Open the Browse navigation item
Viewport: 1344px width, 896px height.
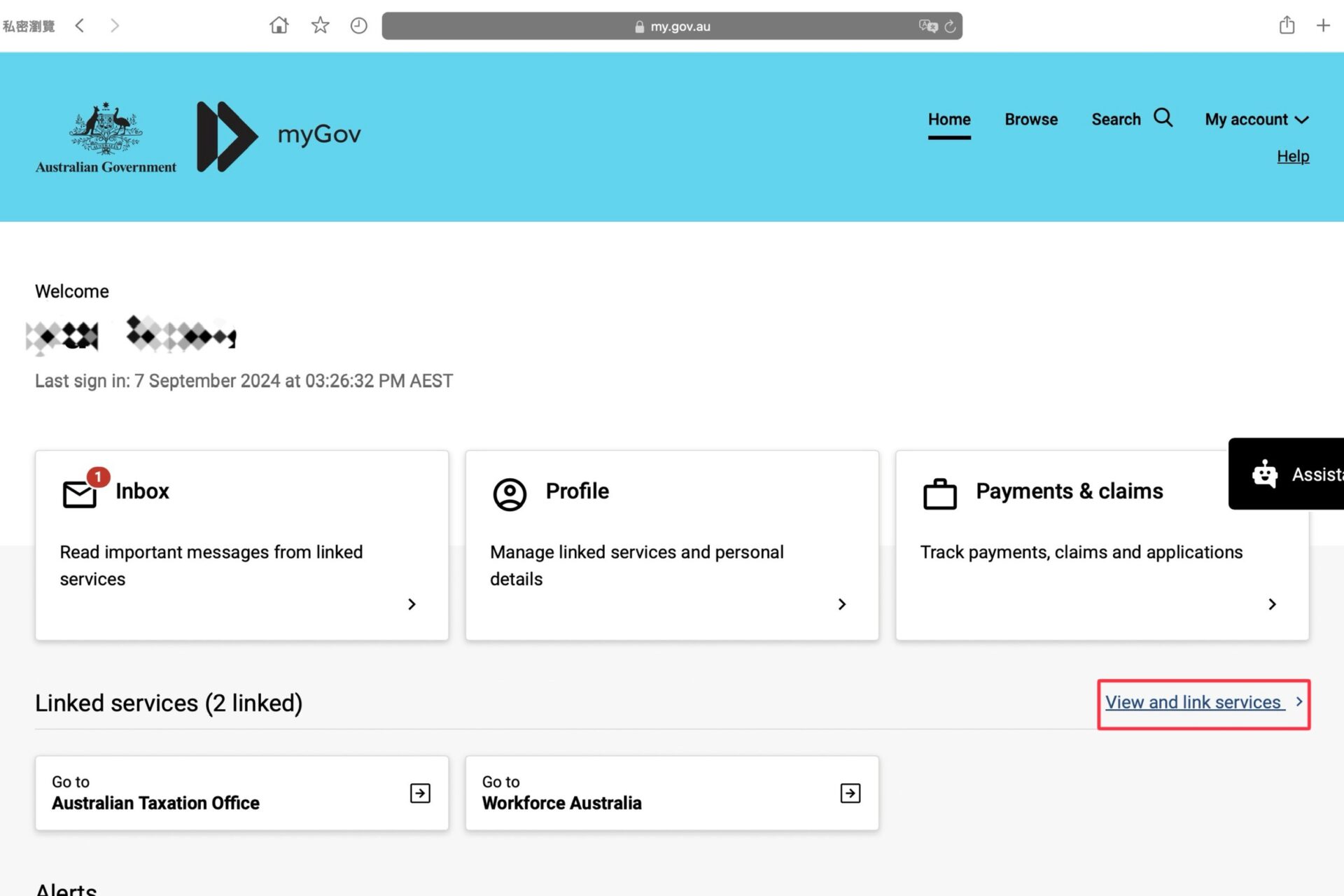(1030, 120)
